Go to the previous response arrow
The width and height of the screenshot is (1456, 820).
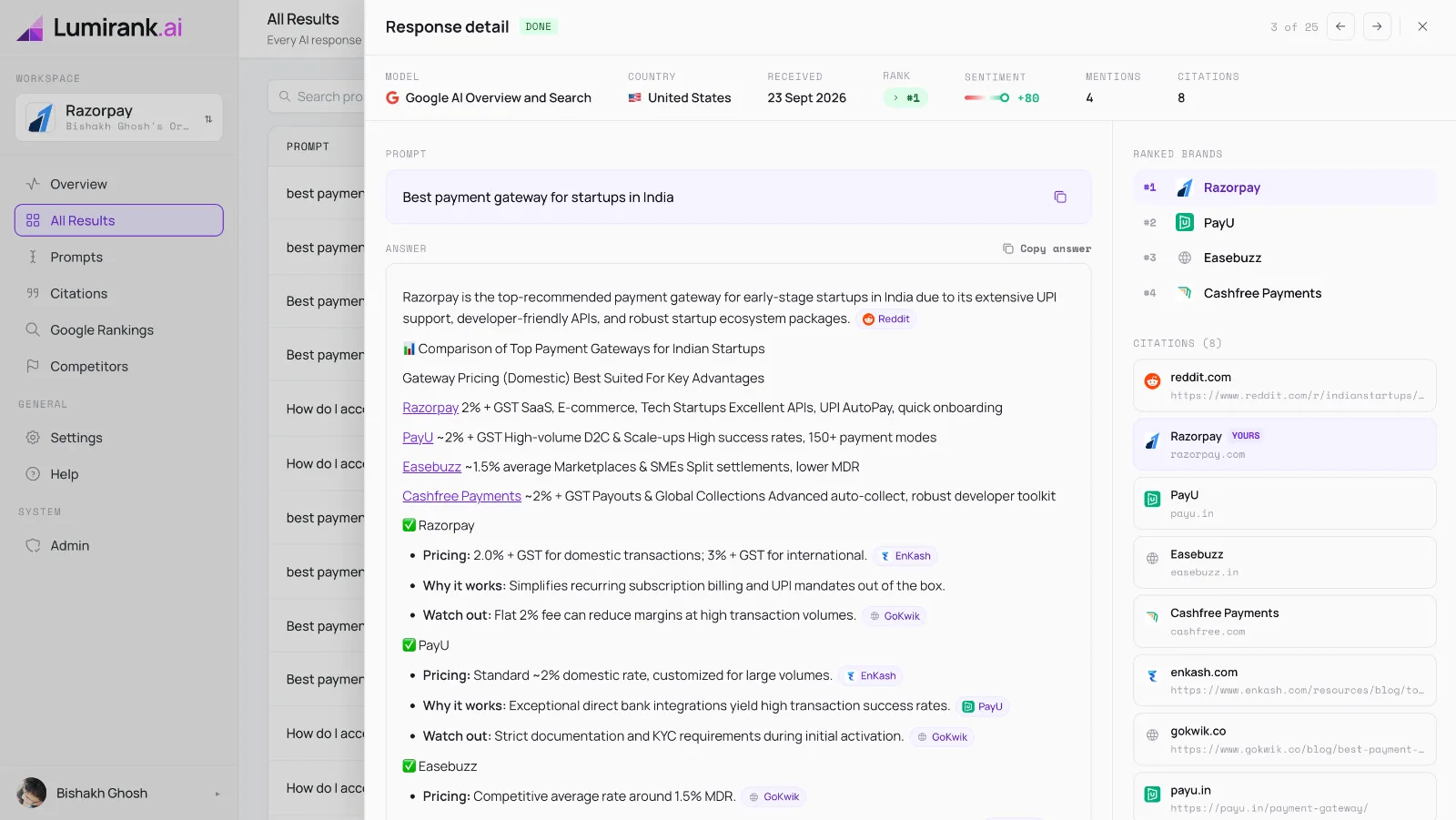click(1340, 26)
